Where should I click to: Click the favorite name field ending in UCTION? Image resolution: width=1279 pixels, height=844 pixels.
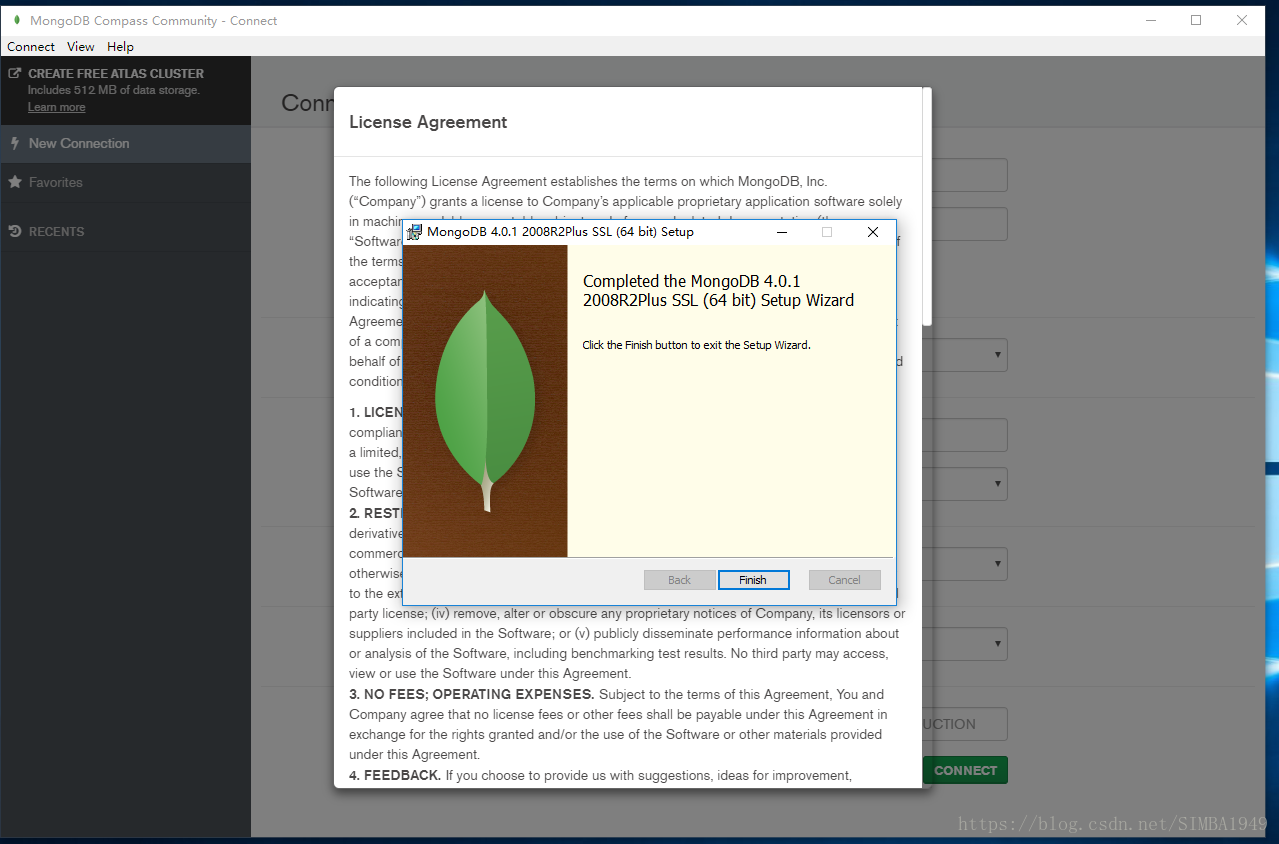tap(965, 724)
